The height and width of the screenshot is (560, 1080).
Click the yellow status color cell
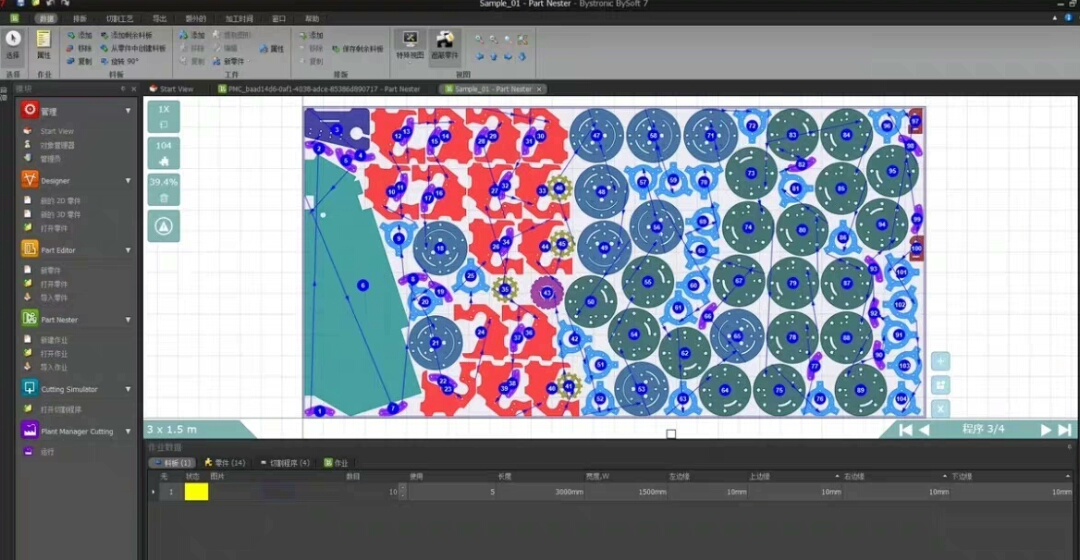(196, 492)
